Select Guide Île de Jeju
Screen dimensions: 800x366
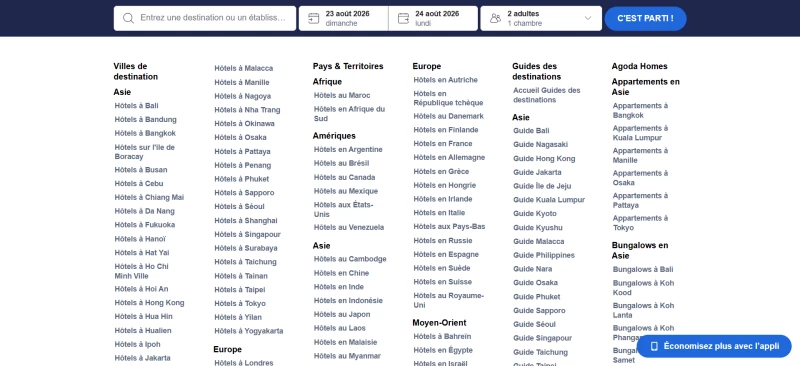[x=542, y=186]
